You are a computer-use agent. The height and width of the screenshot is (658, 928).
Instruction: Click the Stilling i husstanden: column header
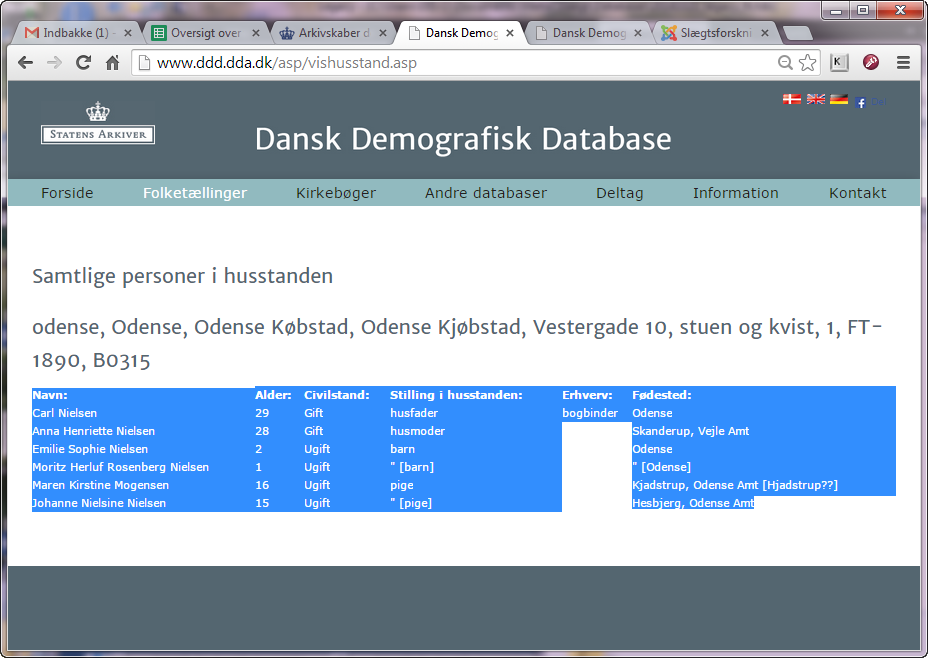click(456, 395)
